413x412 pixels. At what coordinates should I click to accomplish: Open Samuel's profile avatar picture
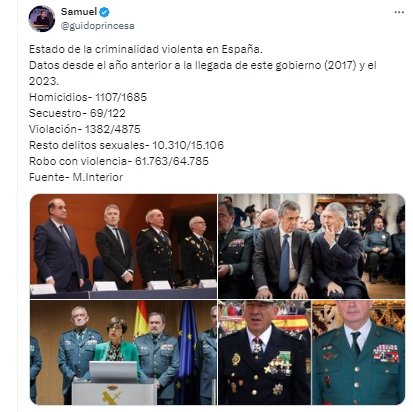point(42,19)
